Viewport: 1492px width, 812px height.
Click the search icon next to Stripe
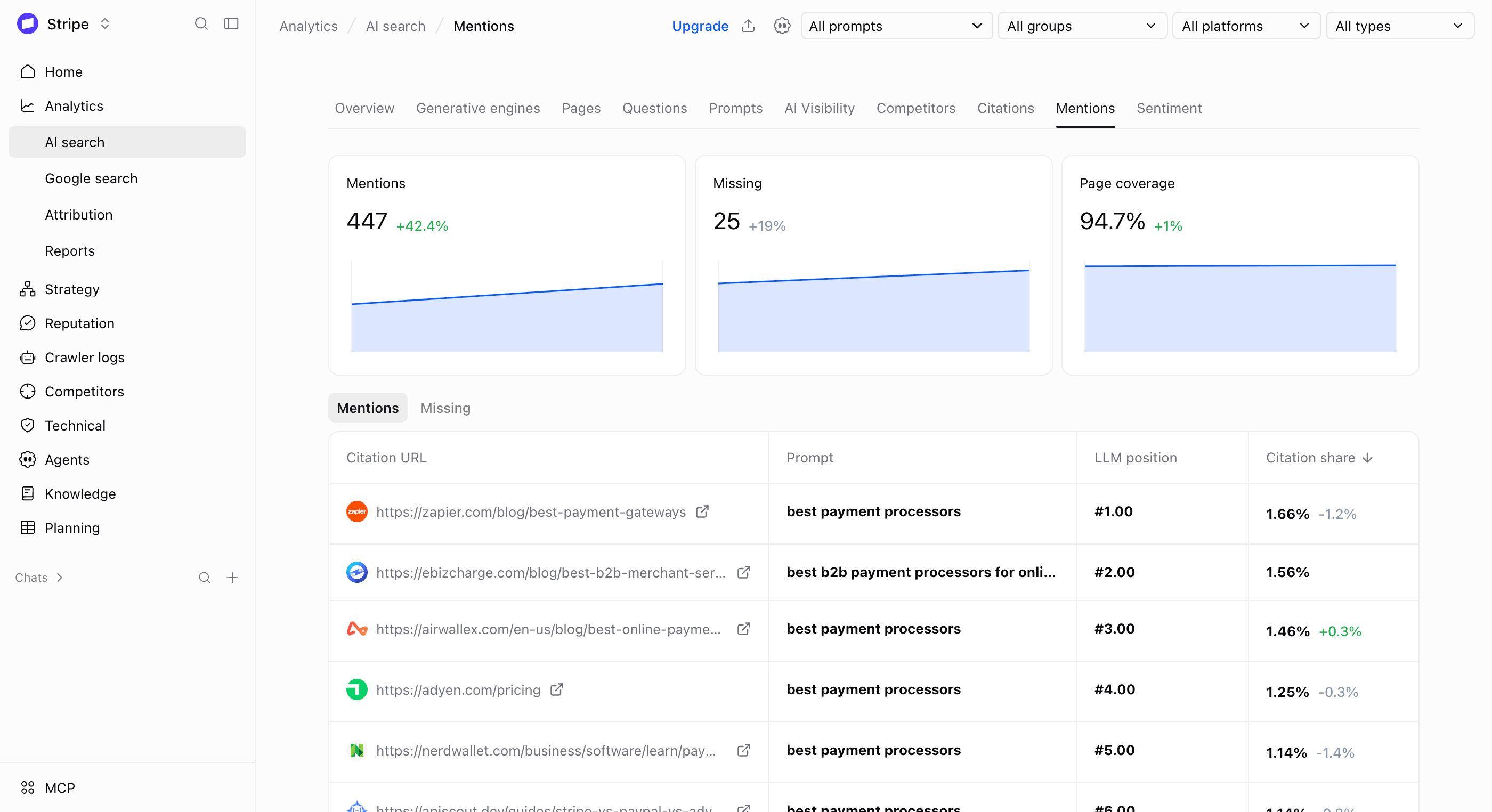tap(201, 24)
